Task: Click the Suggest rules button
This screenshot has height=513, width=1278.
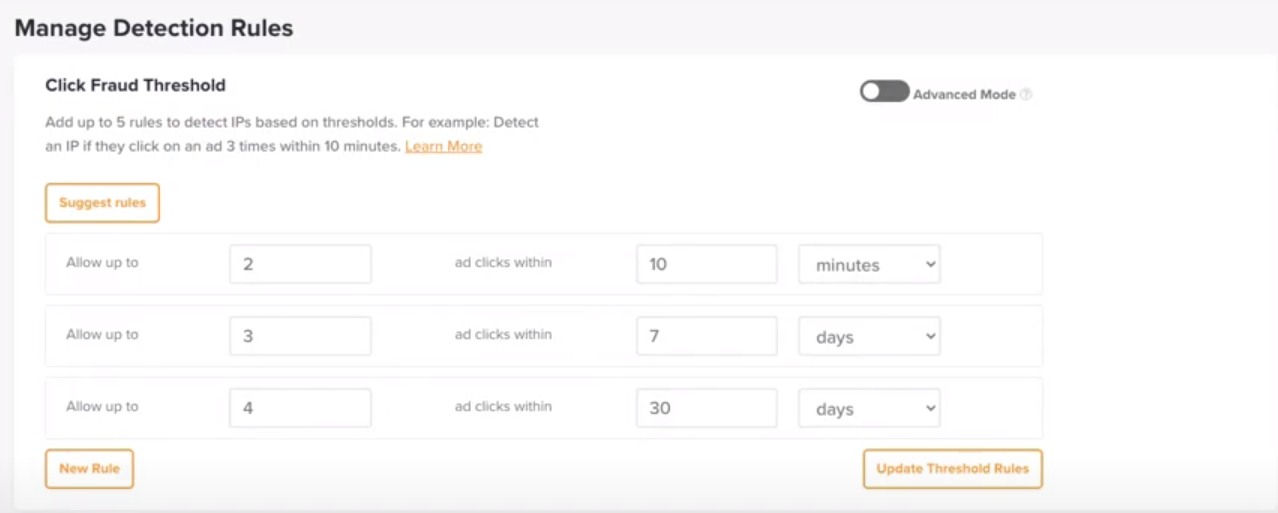Action: (x=102, y=203)
